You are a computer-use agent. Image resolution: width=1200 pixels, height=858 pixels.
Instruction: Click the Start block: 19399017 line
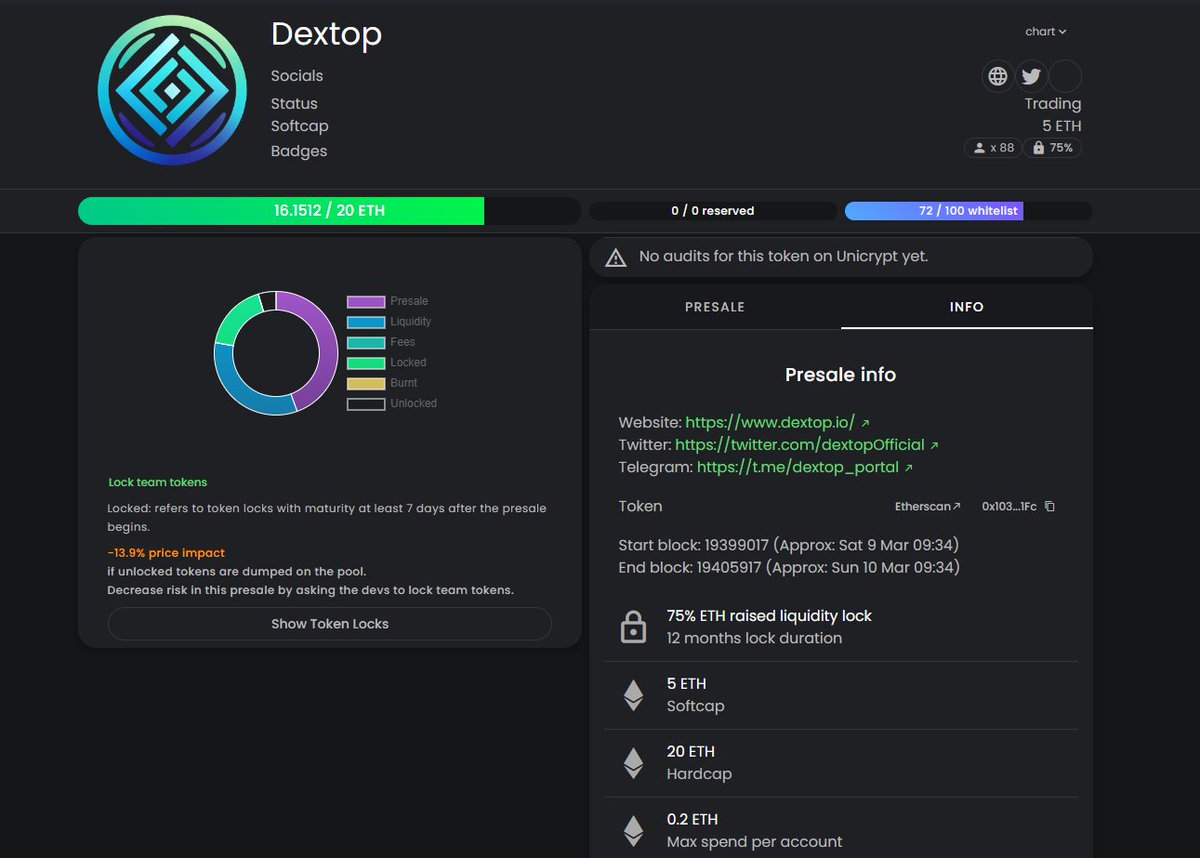(x=789, y=545)
